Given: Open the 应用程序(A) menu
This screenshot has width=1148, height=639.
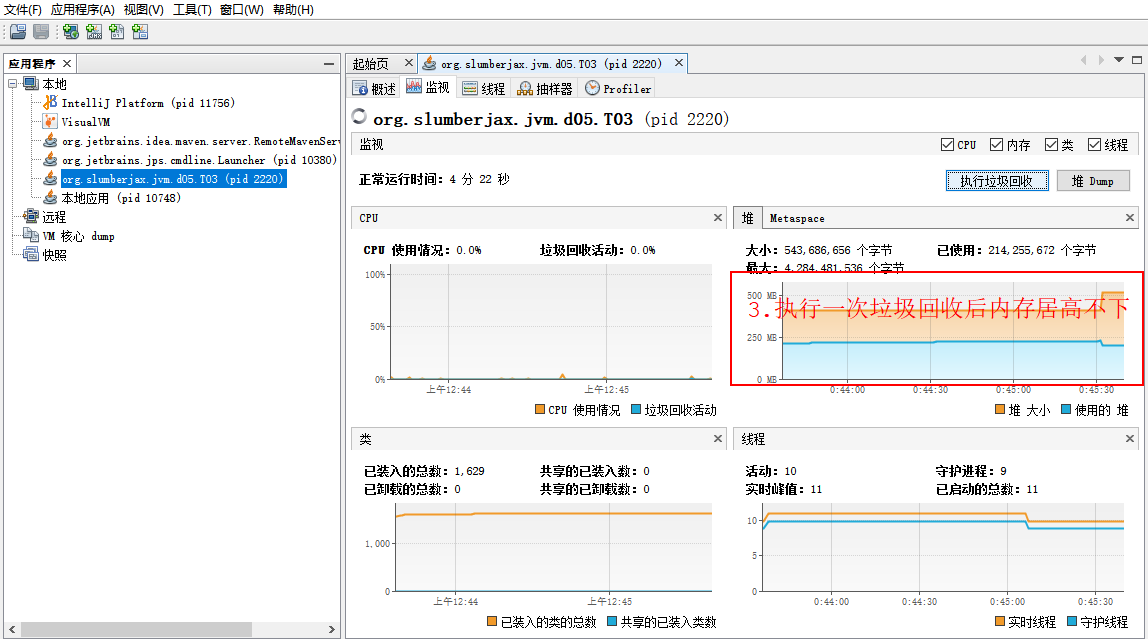Looking at the screenshot, I should (83, 10).
